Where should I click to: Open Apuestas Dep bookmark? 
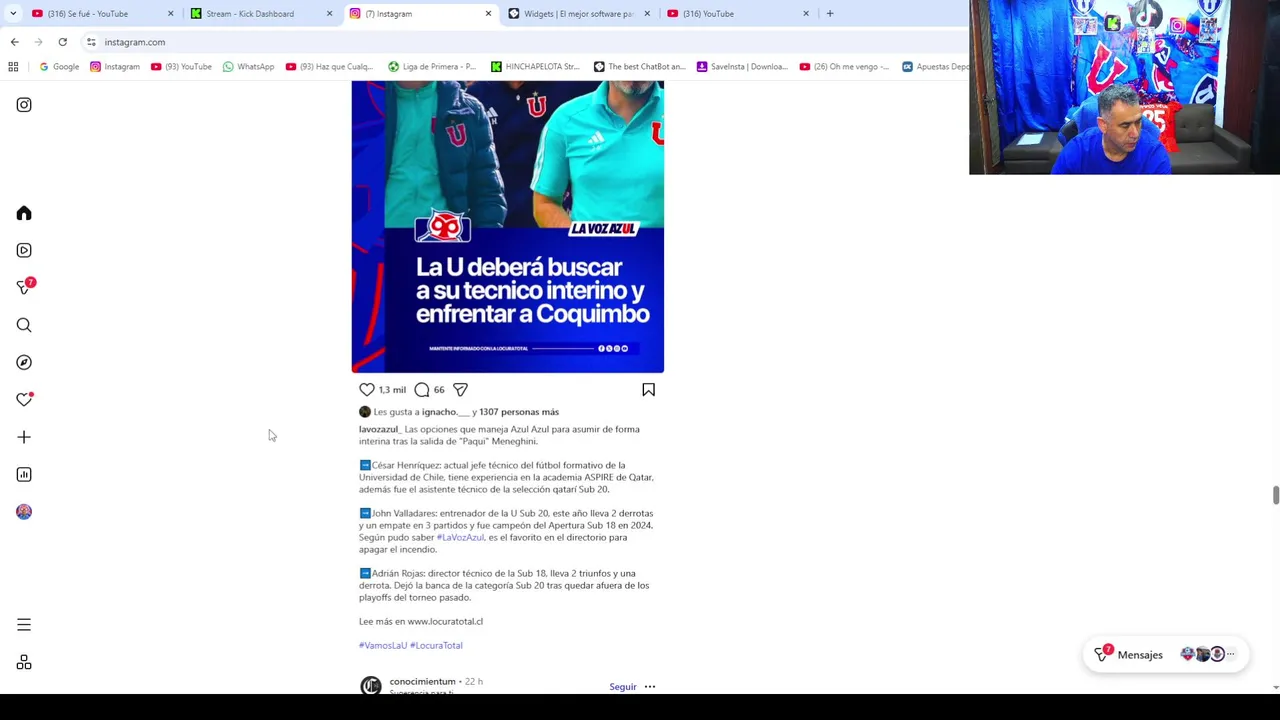click(x=934, y=67)
